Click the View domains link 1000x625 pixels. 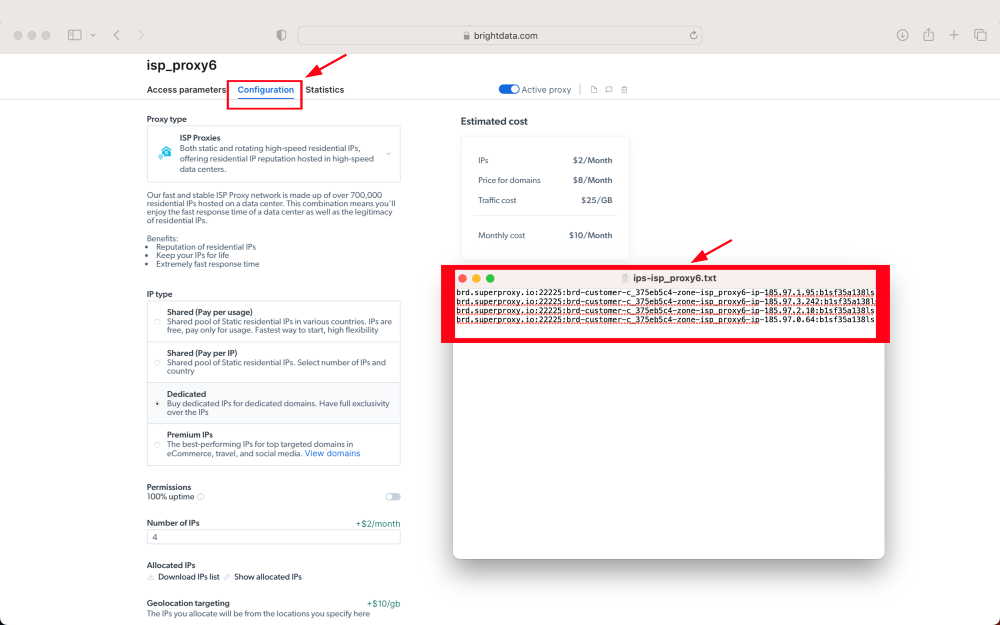(x=333, y=452)
